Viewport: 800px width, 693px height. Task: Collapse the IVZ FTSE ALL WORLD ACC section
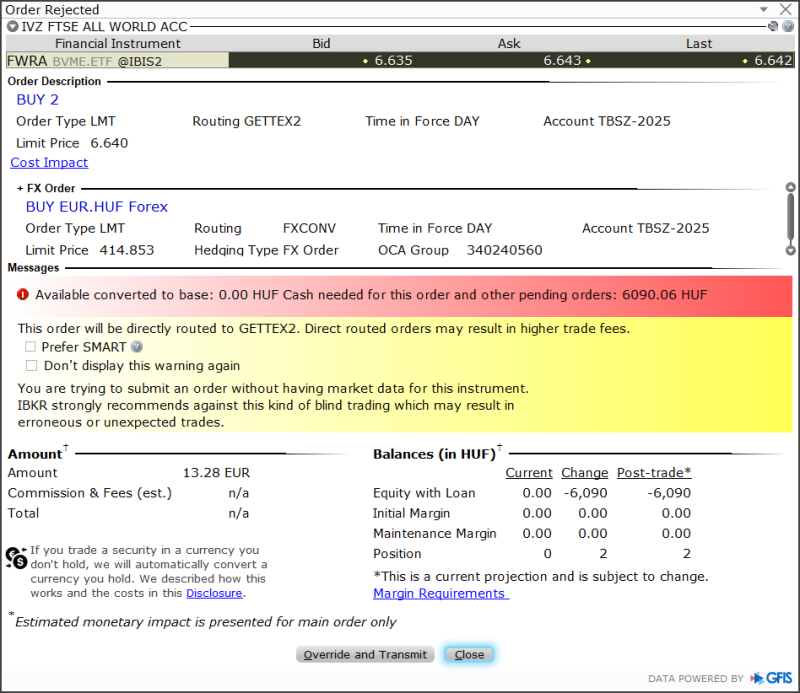(x=12, y=26)
